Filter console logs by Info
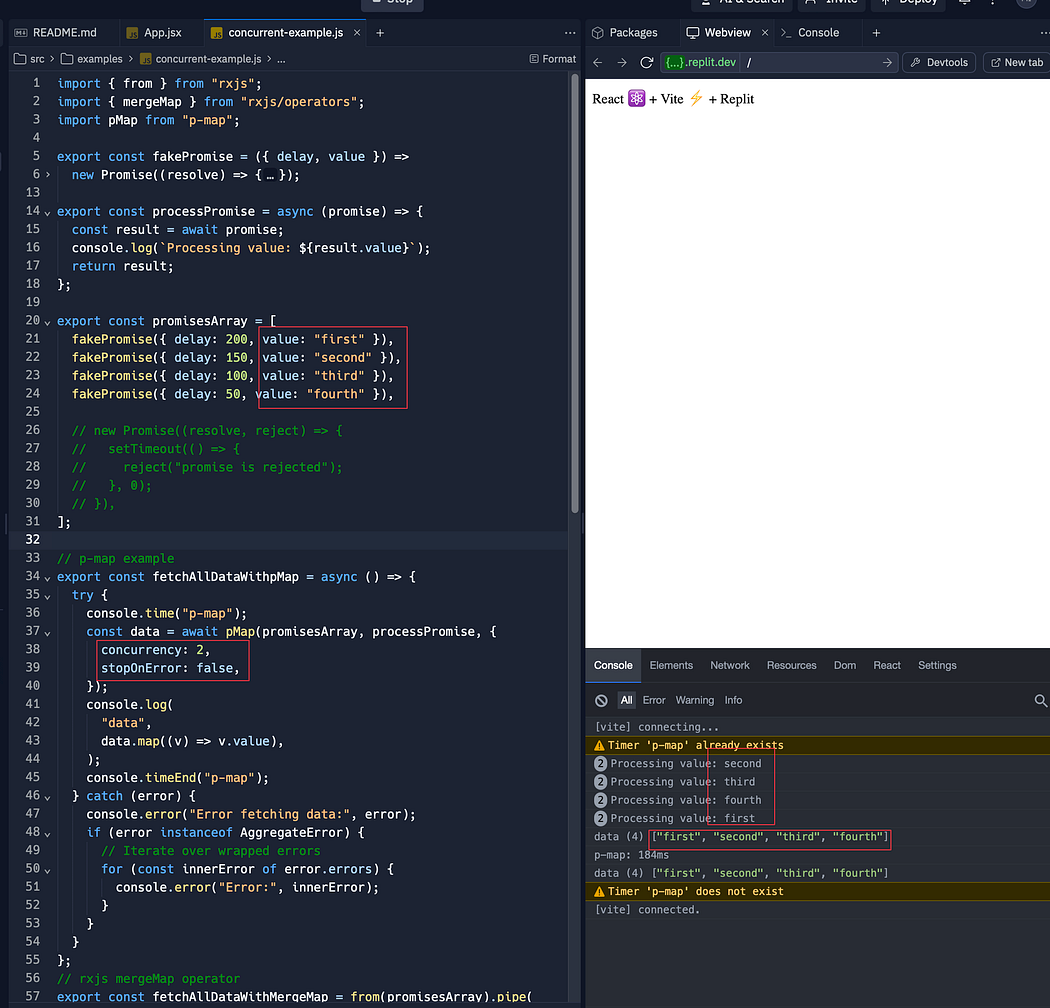This screenshot has height=1008, width=1050. click(733, 700)
